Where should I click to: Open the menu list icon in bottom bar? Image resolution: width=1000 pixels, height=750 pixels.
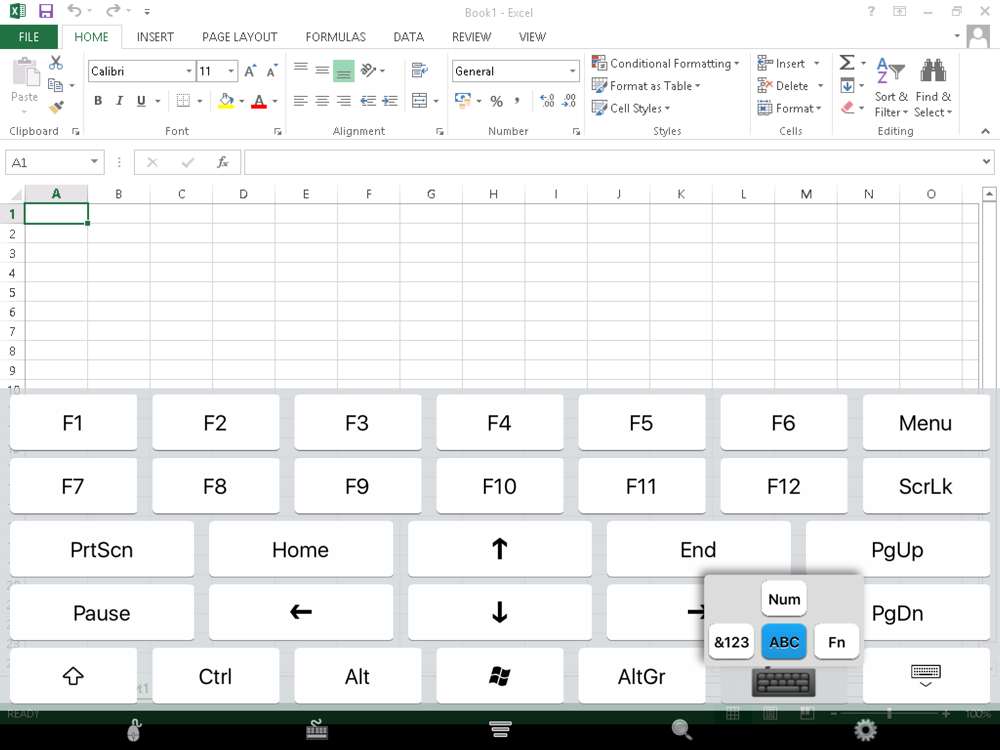point(500,728)
